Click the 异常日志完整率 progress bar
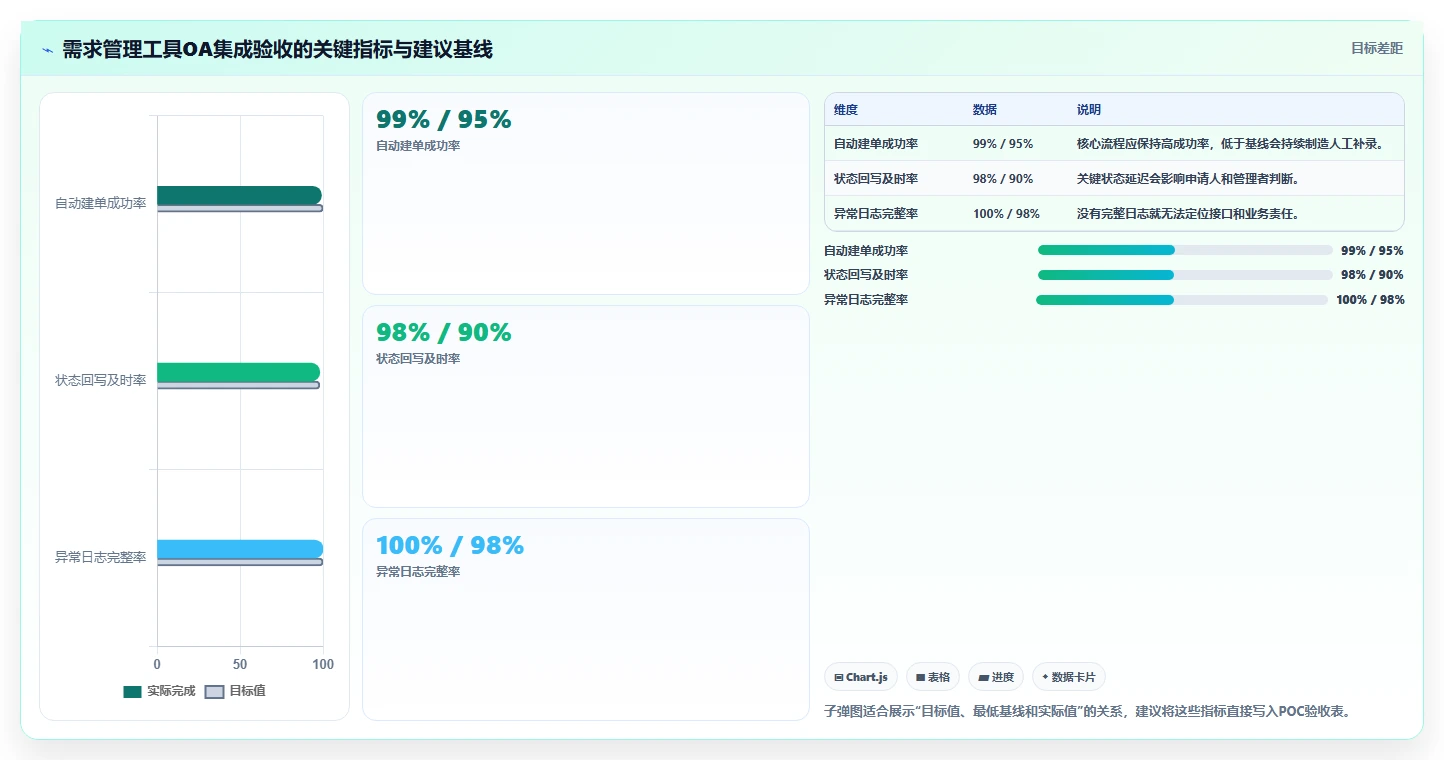 [1182, 300]
